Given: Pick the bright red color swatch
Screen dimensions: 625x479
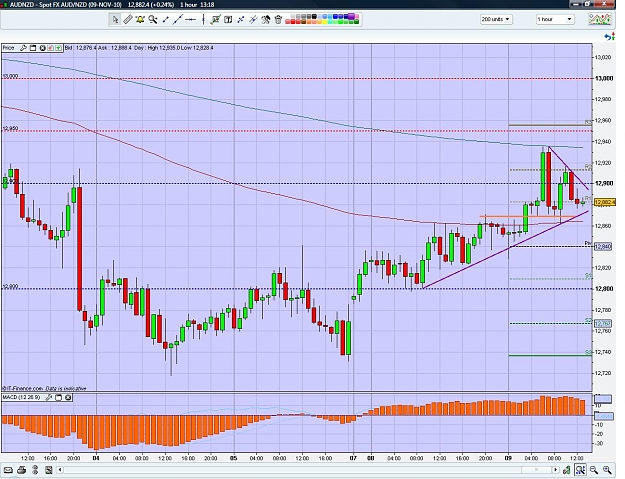Looking at the screenshot, I should coord(293,22).
